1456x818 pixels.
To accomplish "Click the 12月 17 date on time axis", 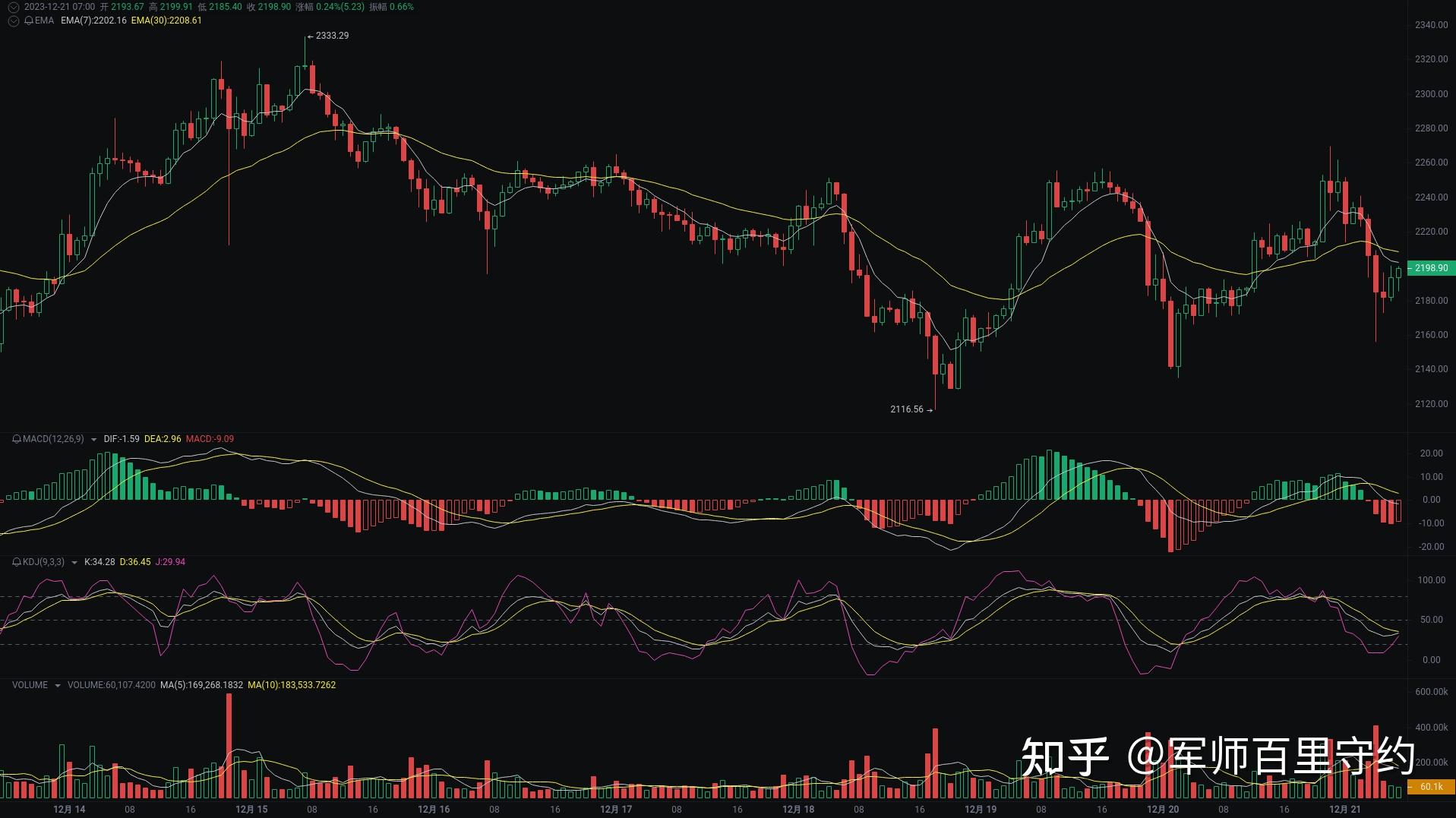I will pyautogui.click(x=616, y=810).
